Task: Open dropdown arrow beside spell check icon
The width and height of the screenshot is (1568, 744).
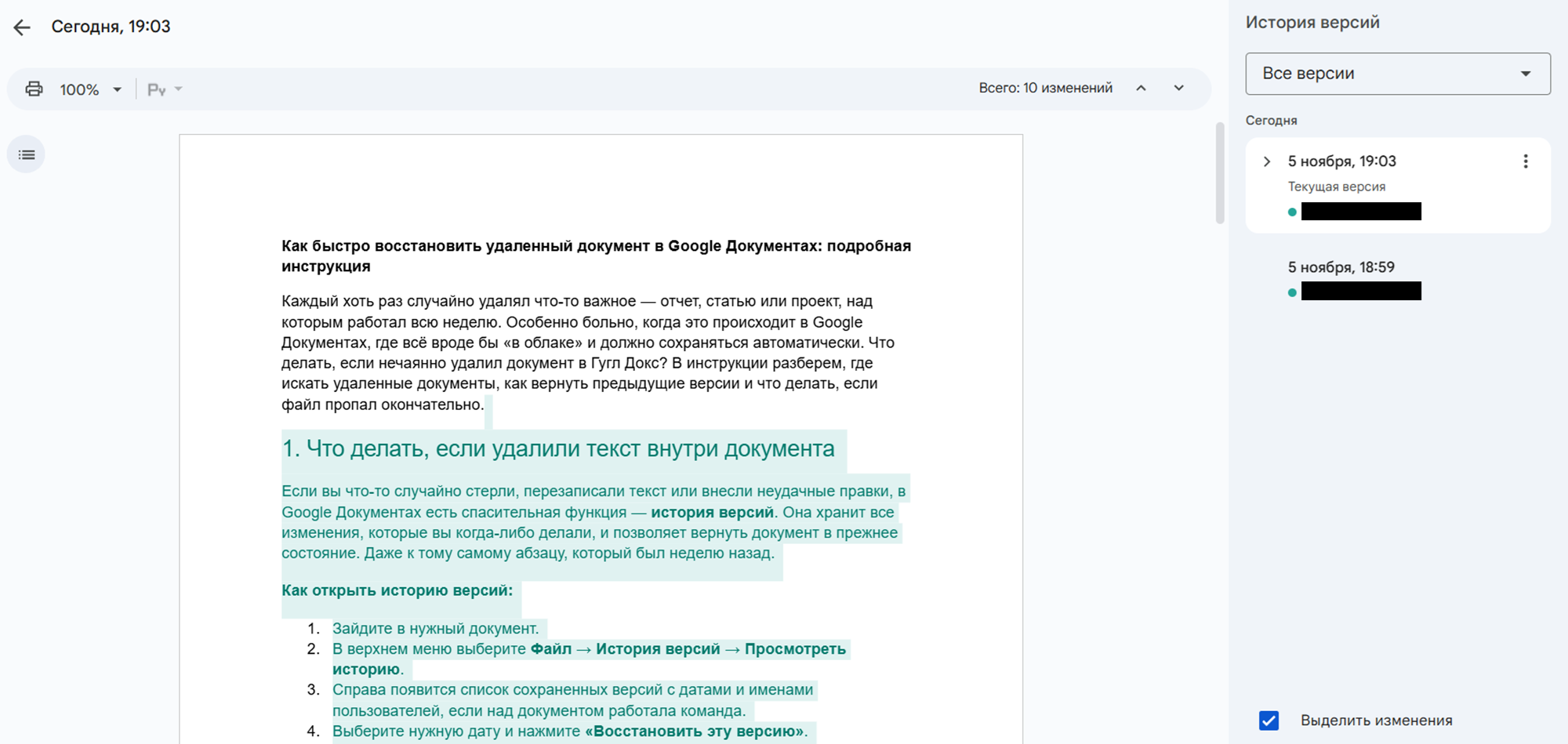Action: click(x=179, y=89)
